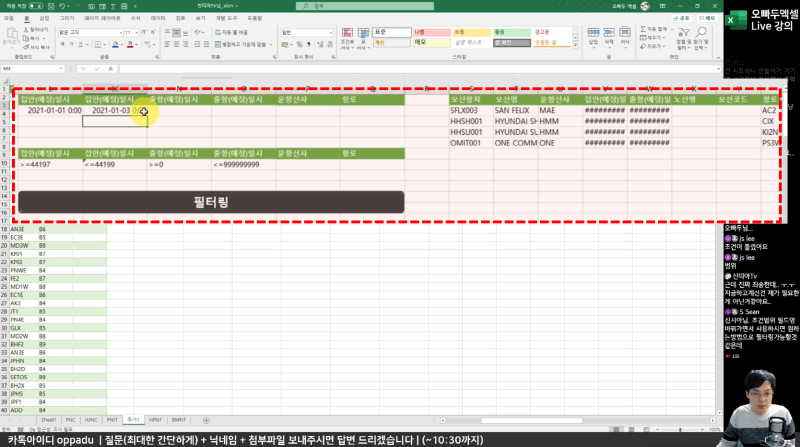Click the Undo arrow icon
The image size is (800, 447).
(x=62, y=6)
